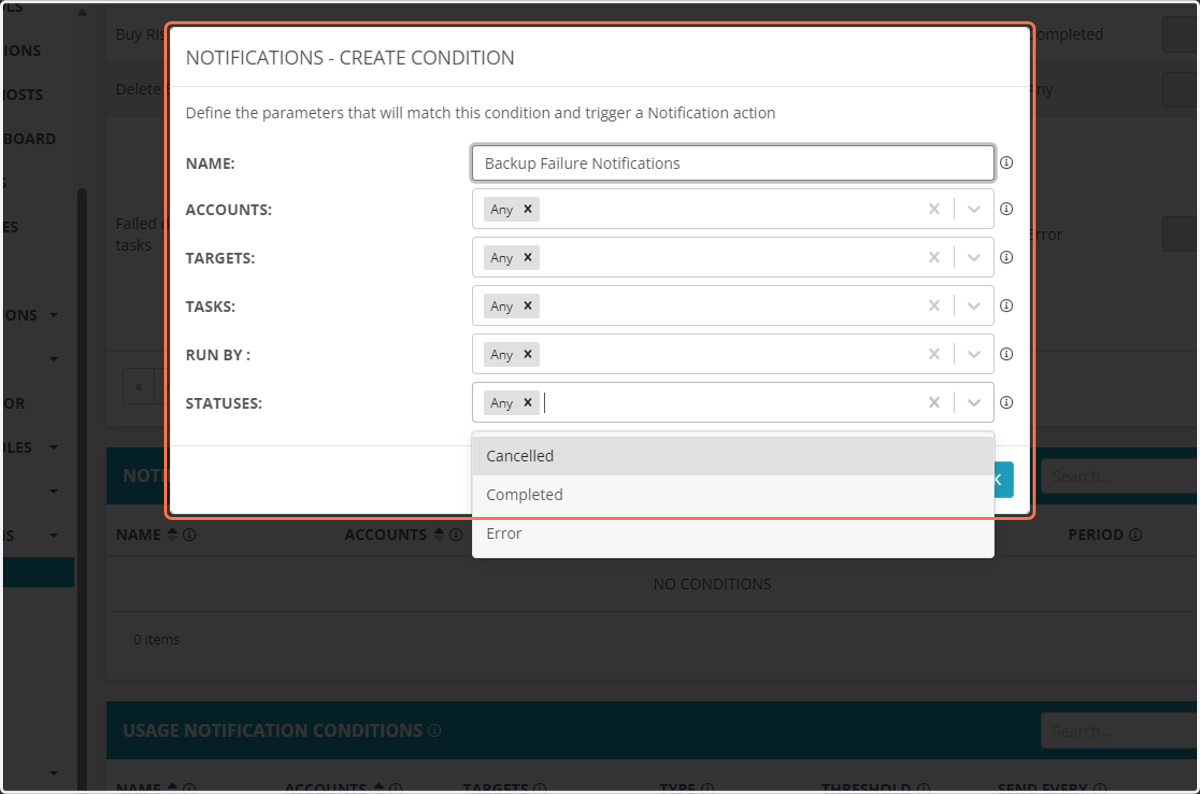The width and height of the screenshot is (1200, 794).
Task: Open info icon beside Usage Notification Conditions
Action: point(434,731)
